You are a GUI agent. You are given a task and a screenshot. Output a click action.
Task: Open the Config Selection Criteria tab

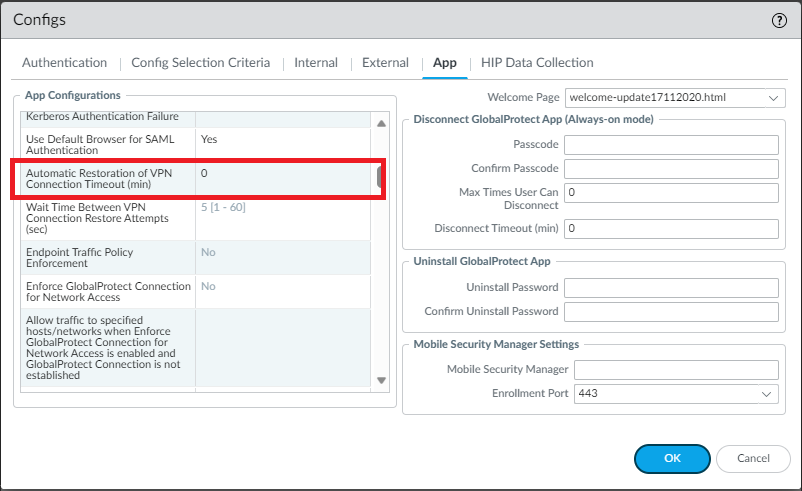(x=200, y=63)
